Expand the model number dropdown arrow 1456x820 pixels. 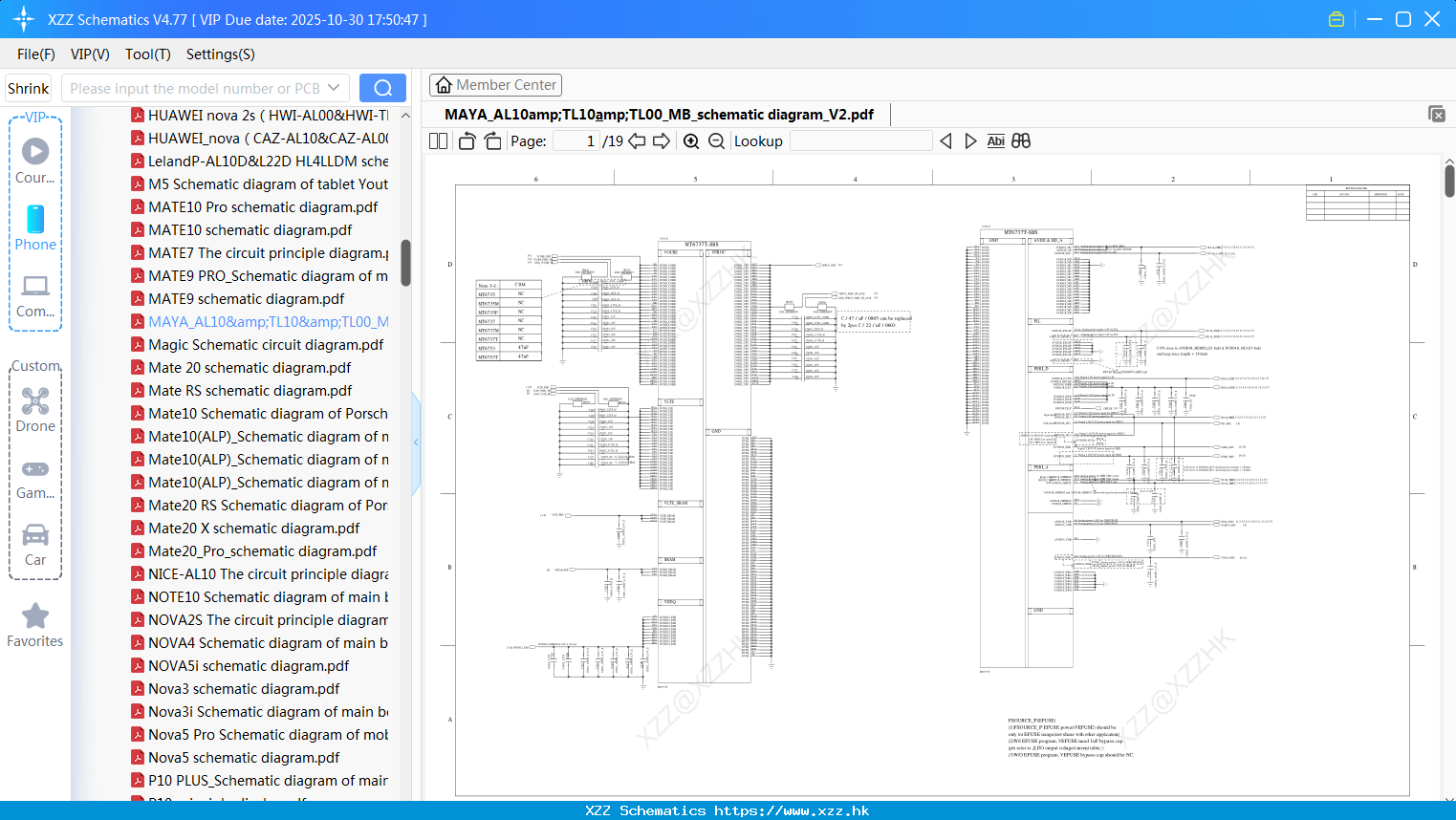point(334,88)
